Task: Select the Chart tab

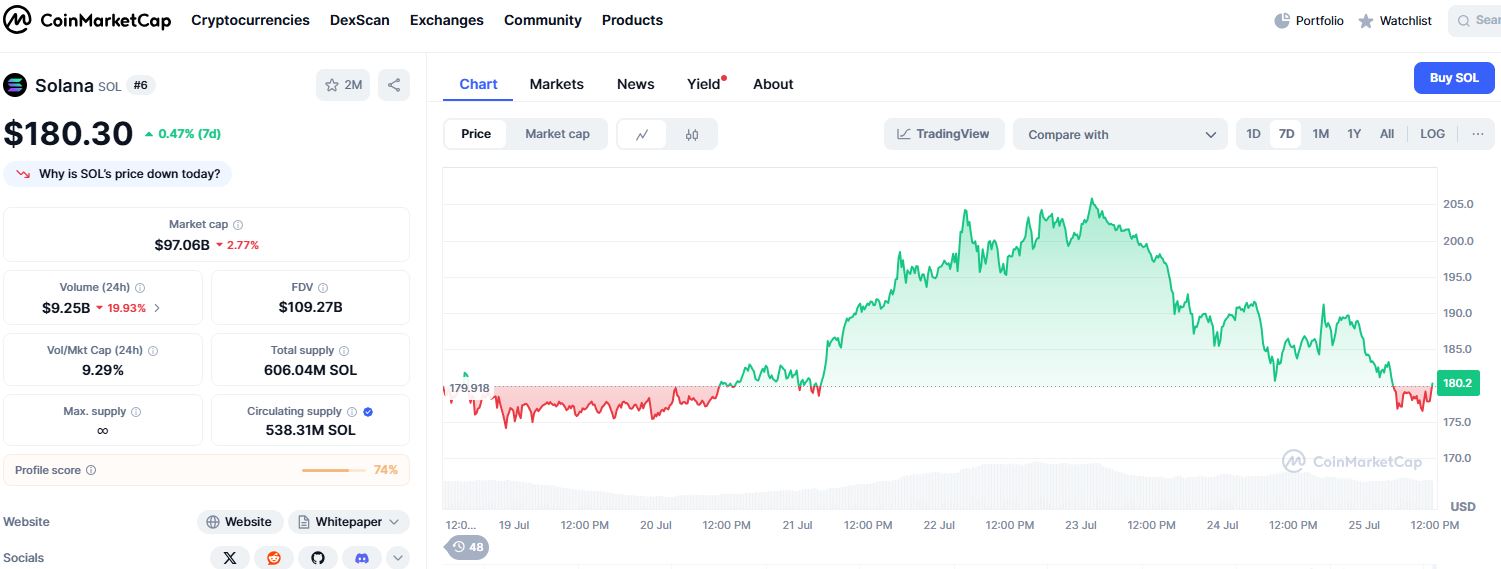Action: pos(478,84)
